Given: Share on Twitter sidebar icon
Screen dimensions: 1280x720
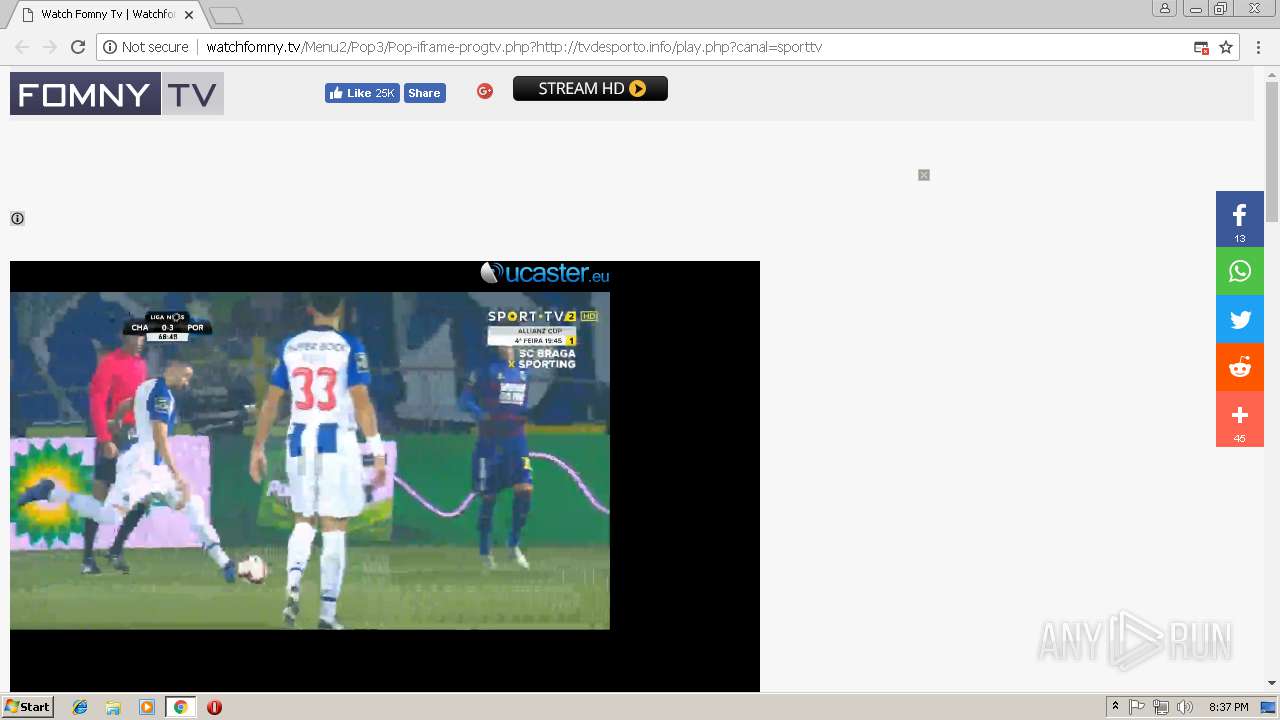Looking at the screenshot, I should click(1240, 319).
